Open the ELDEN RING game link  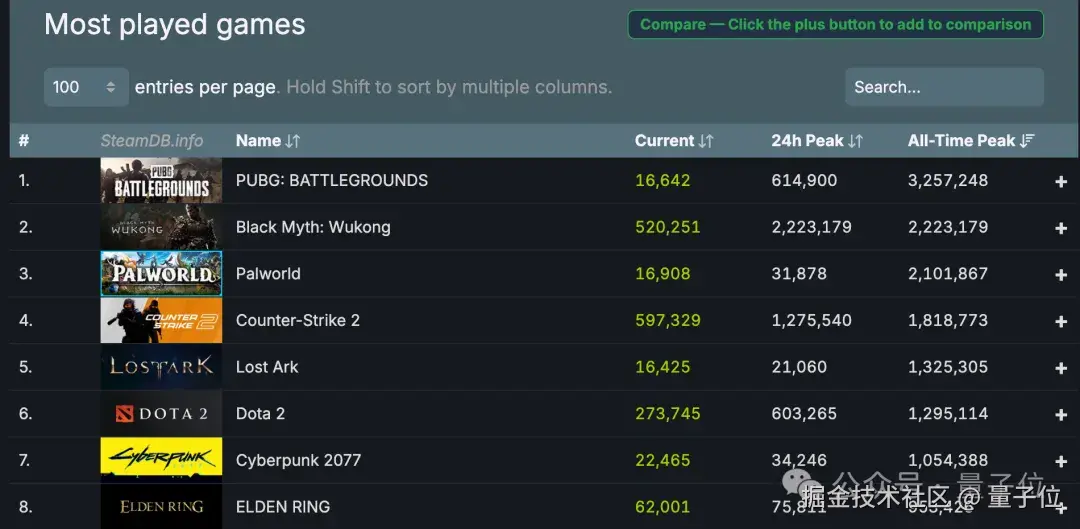click(282, 507)
